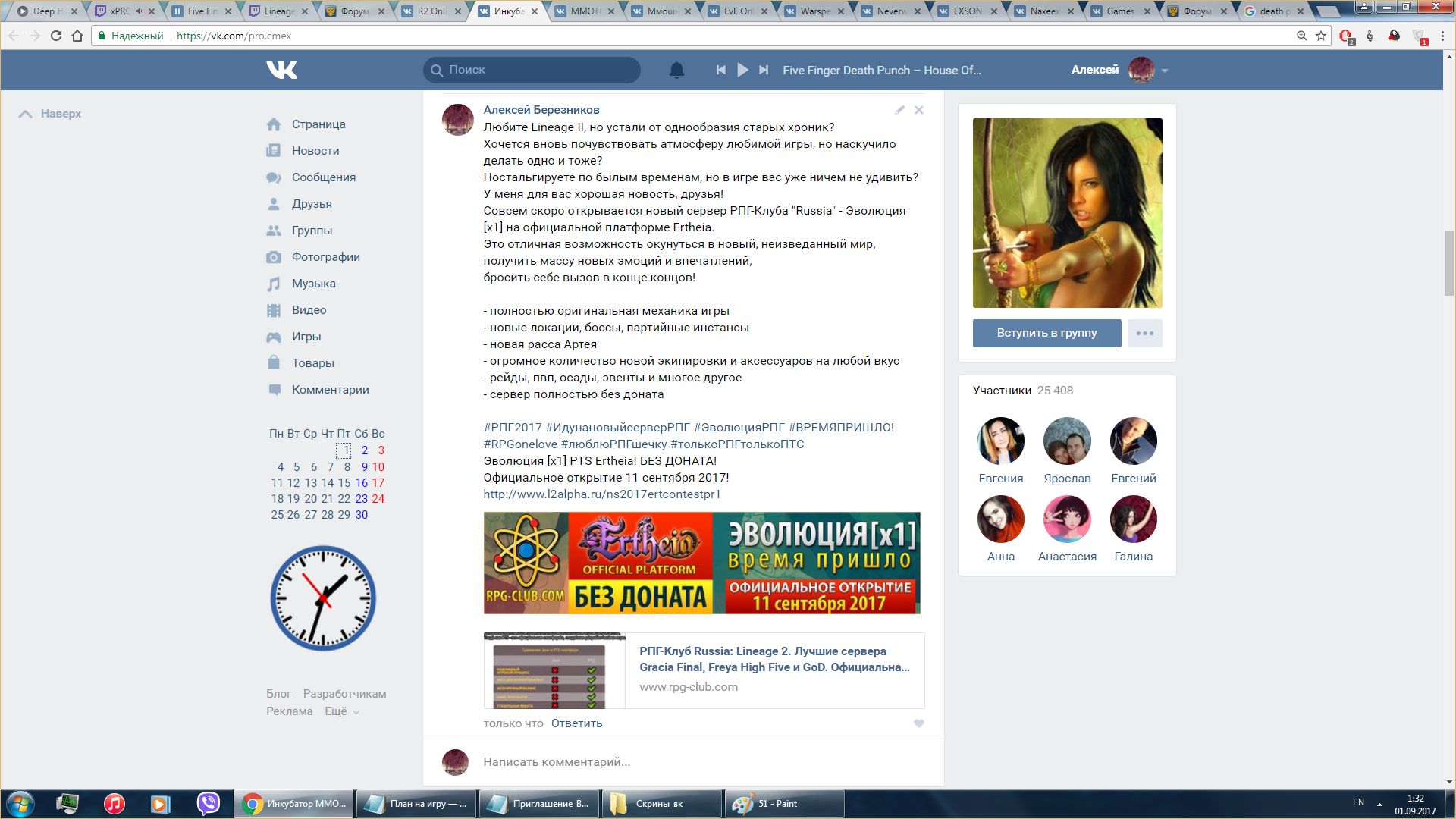Go back up with Наверх

[50, 114]
